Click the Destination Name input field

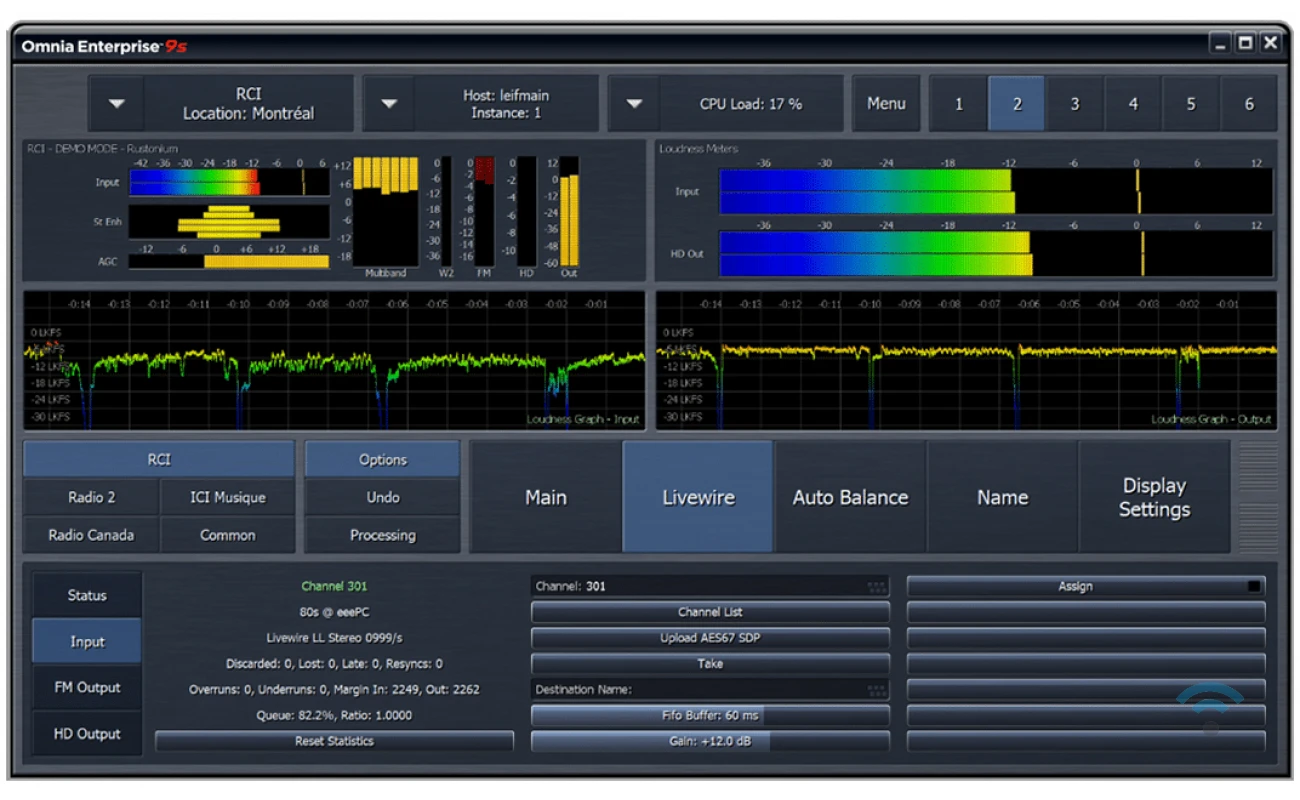pyautogui.click(x=700, y=690)
